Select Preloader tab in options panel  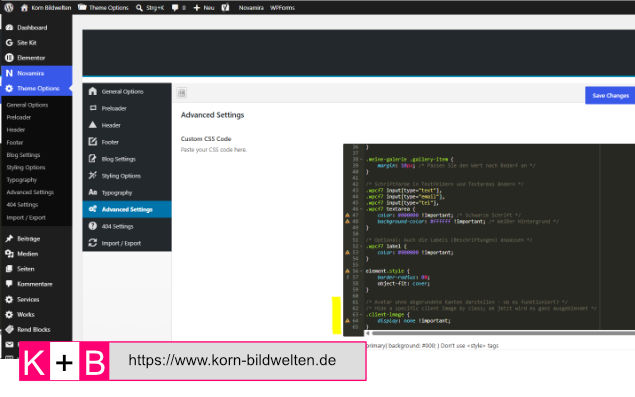click(x=127, y=109)
